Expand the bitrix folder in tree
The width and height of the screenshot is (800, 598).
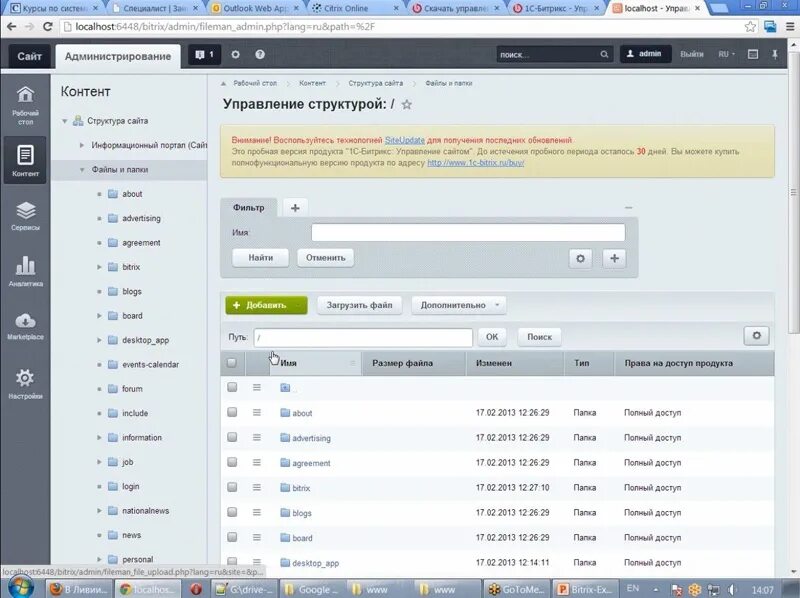tap(99, 267)
